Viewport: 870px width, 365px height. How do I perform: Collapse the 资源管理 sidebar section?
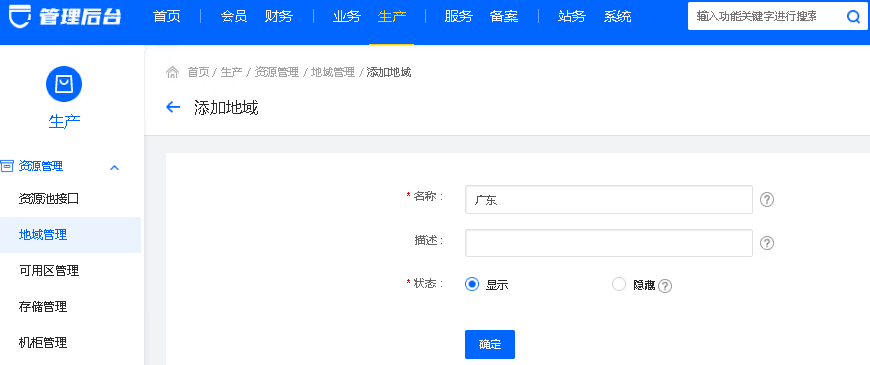(x=114, y=167)
